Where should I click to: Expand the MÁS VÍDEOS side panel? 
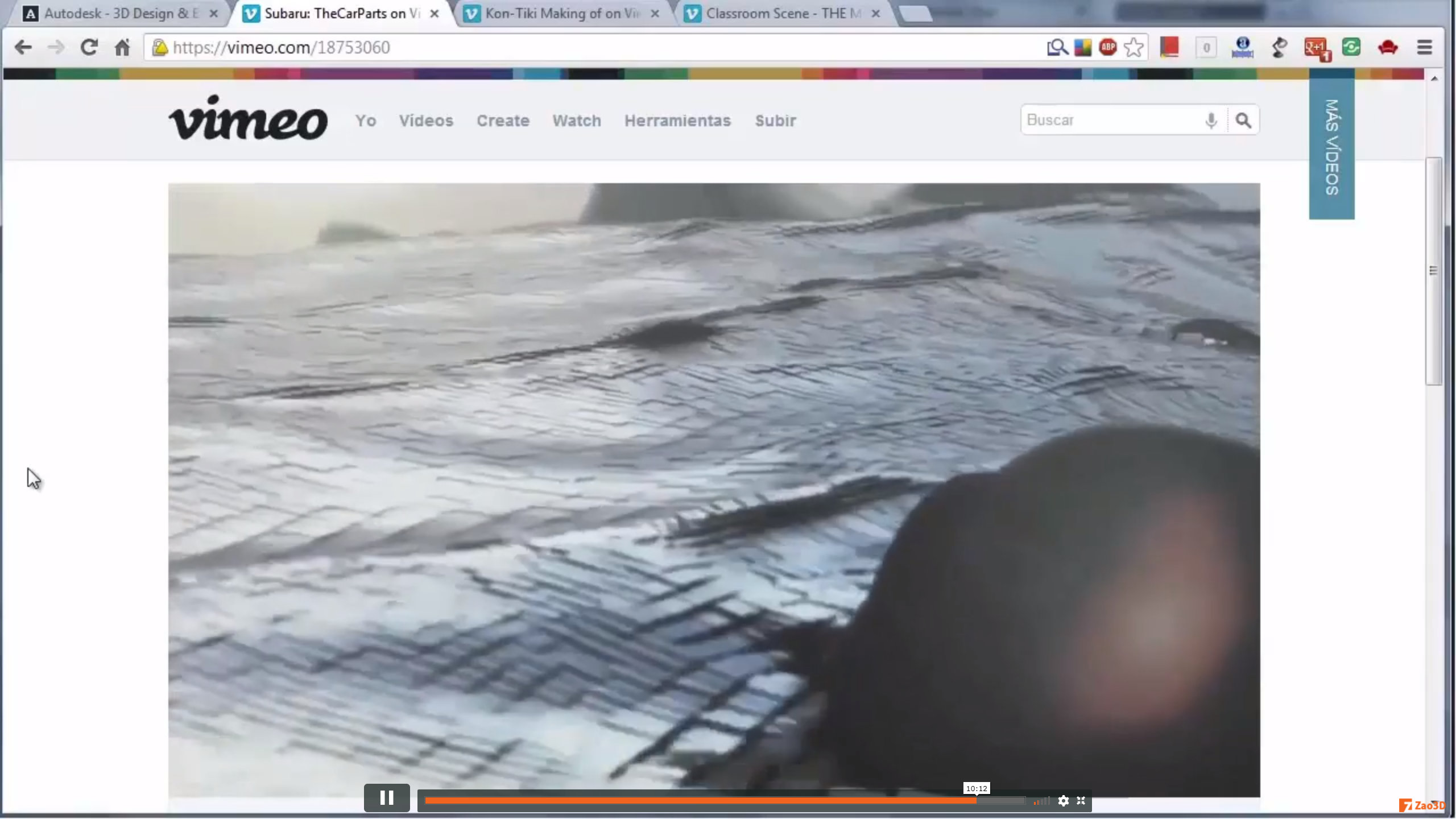[1331, 148]
